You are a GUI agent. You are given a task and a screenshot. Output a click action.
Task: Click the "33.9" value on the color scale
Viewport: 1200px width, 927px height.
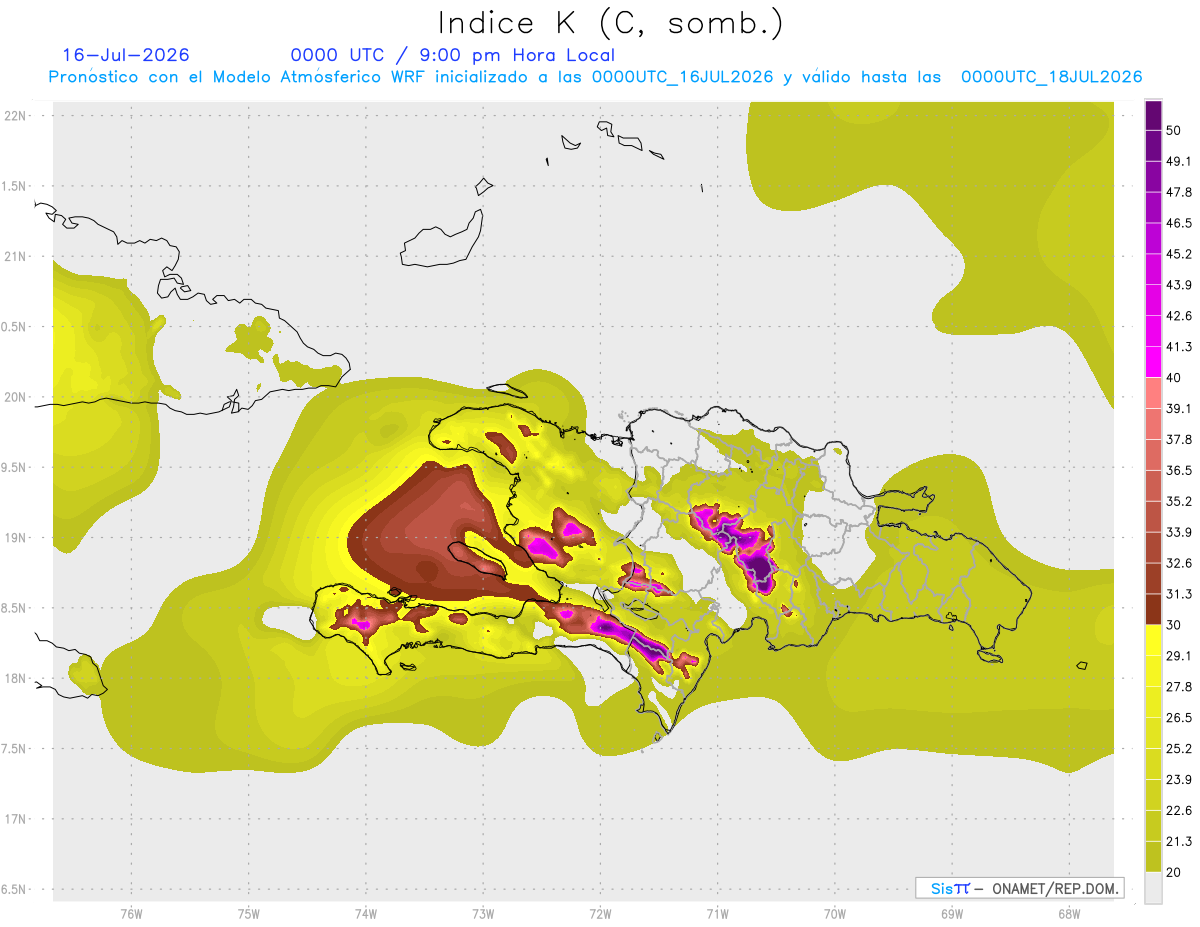click(x=1179, y=532)
